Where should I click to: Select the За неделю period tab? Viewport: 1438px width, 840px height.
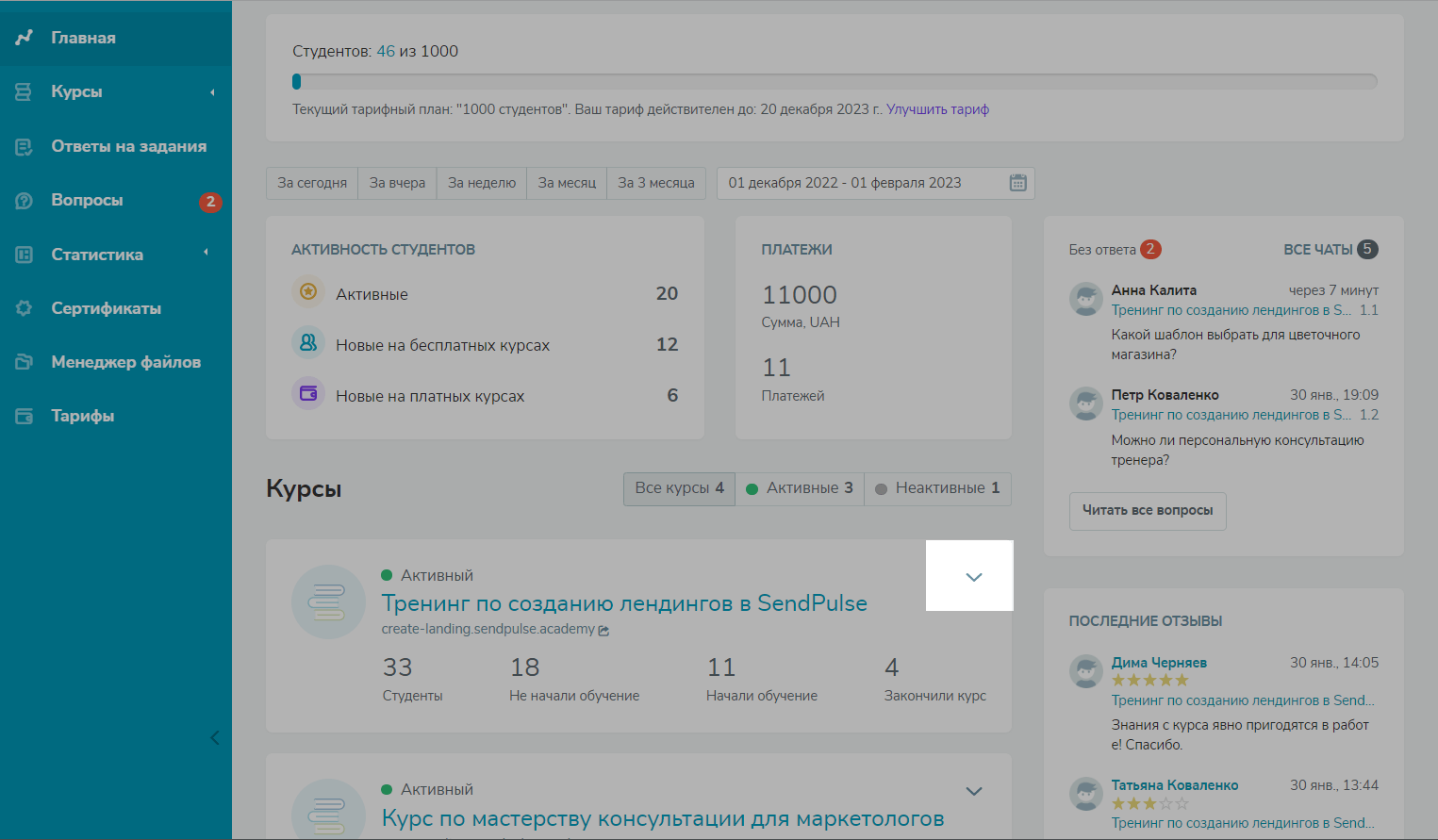click(x=481, y=183)
